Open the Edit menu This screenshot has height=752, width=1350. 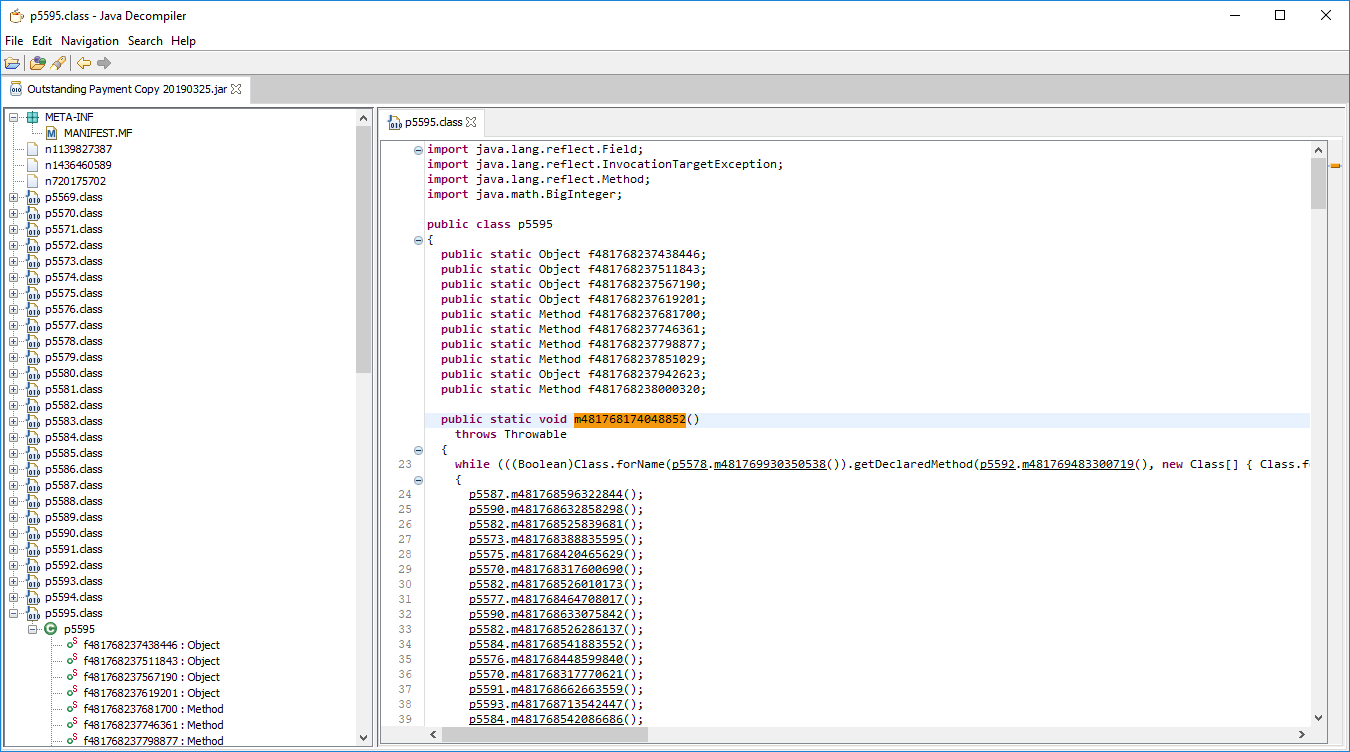pos(42,41)
